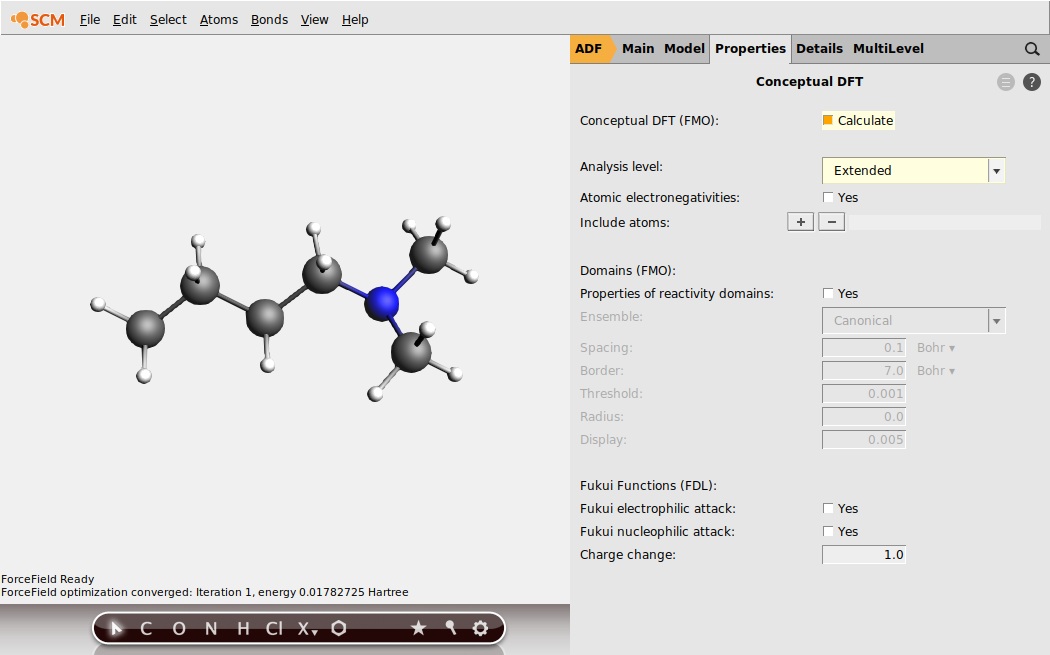Viewport: 1050px width, 655px height.
Task: Open the gear settings tool in the bottom toolbar
Action: [x=480, y=628]
